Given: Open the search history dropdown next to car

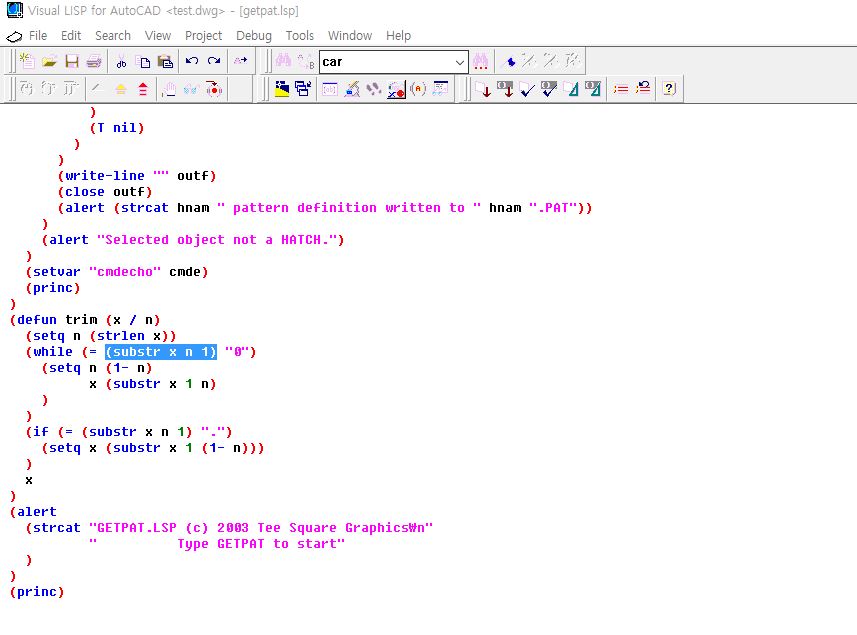Looking at the screenshot, I should coord(459,61).
